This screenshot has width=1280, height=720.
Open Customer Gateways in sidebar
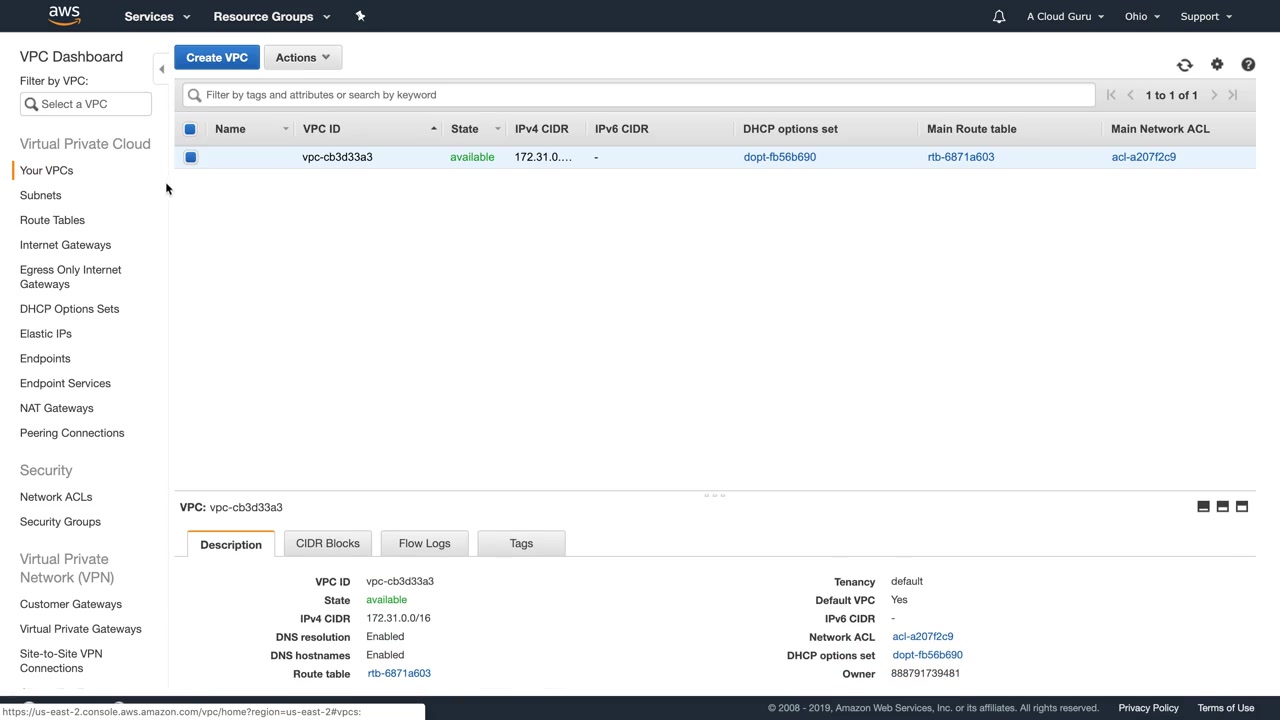coord(71,604)
